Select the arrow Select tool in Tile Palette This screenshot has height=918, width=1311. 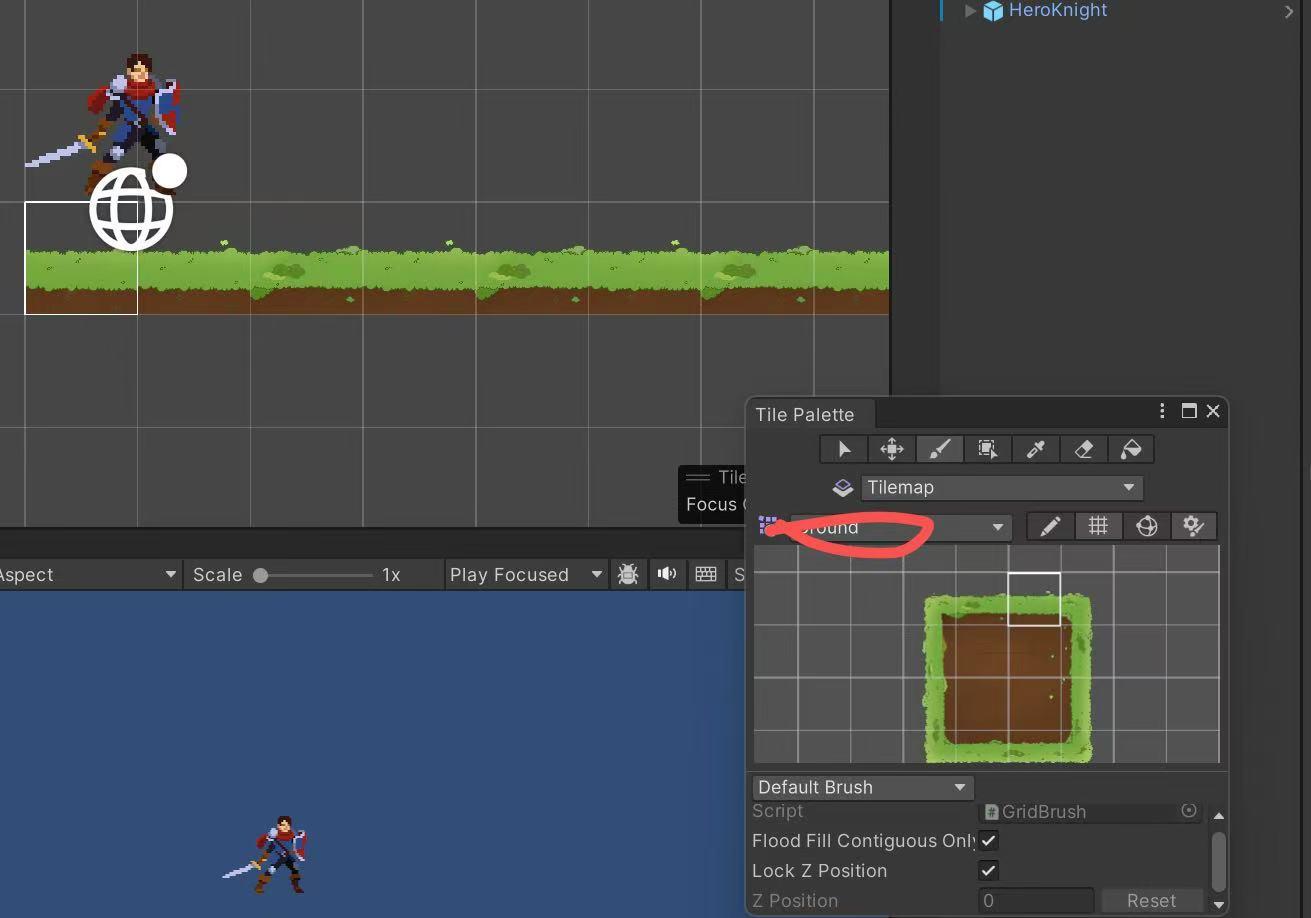click(844, 449)
